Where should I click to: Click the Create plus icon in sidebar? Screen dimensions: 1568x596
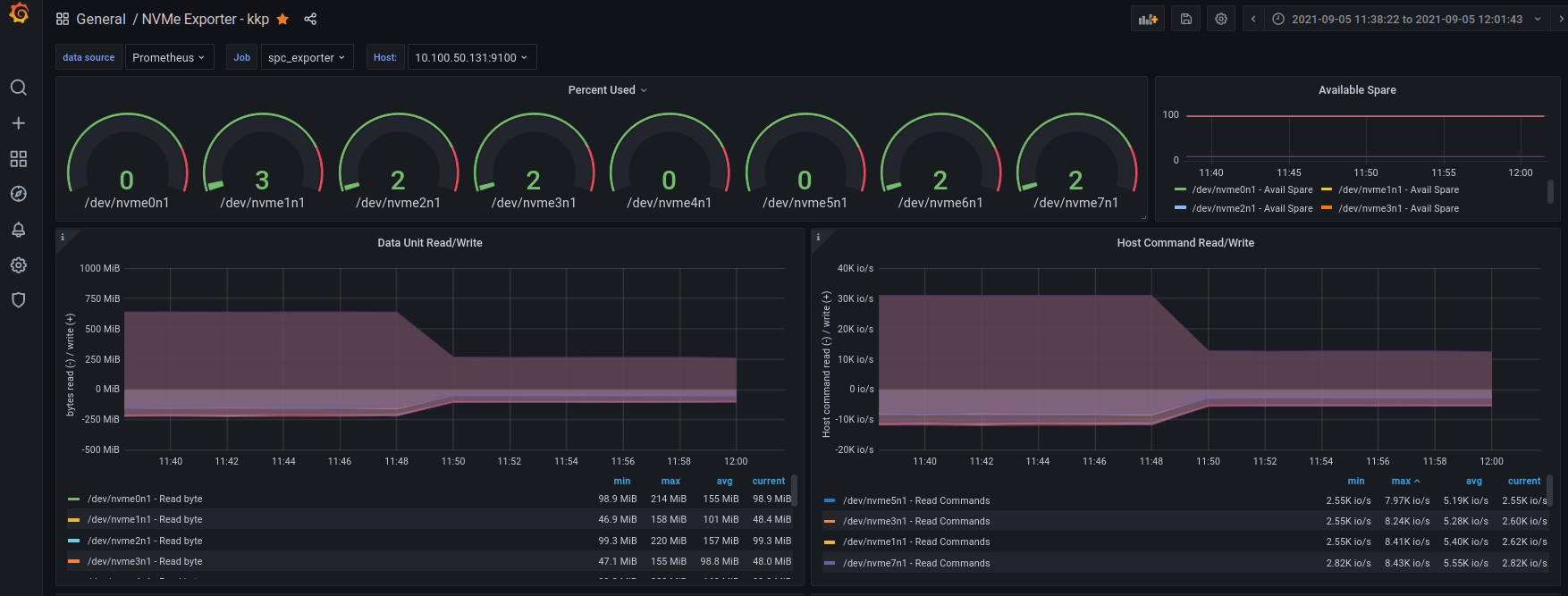[18, 123]
